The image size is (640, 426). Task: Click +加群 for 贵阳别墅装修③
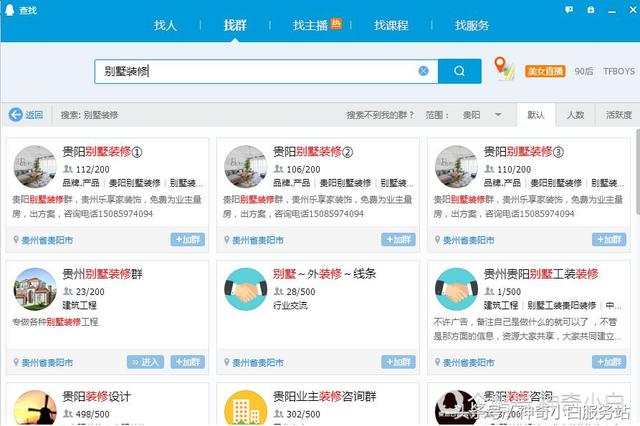[609, 240]
